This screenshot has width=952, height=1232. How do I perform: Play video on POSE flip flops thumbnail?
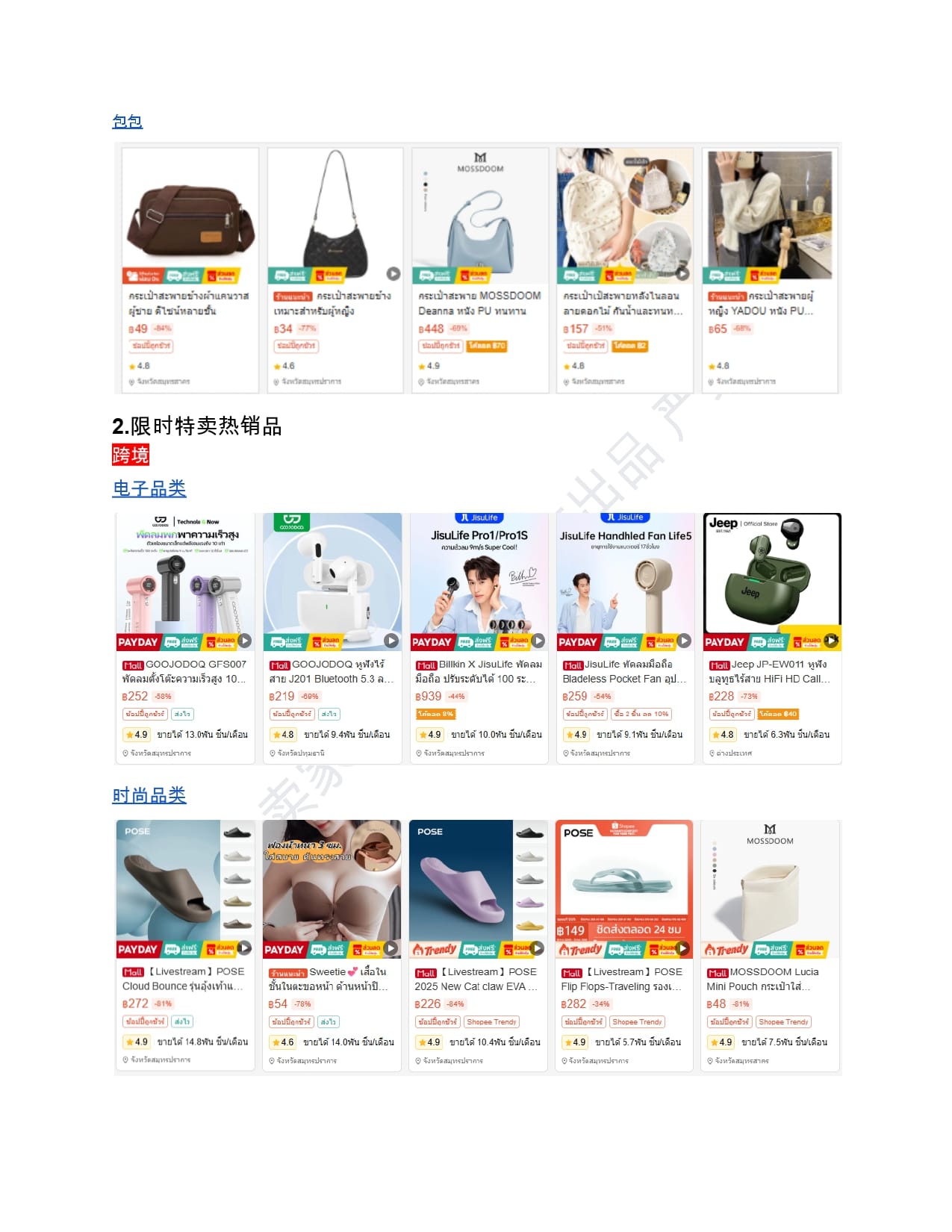click(x=683, y=948)
